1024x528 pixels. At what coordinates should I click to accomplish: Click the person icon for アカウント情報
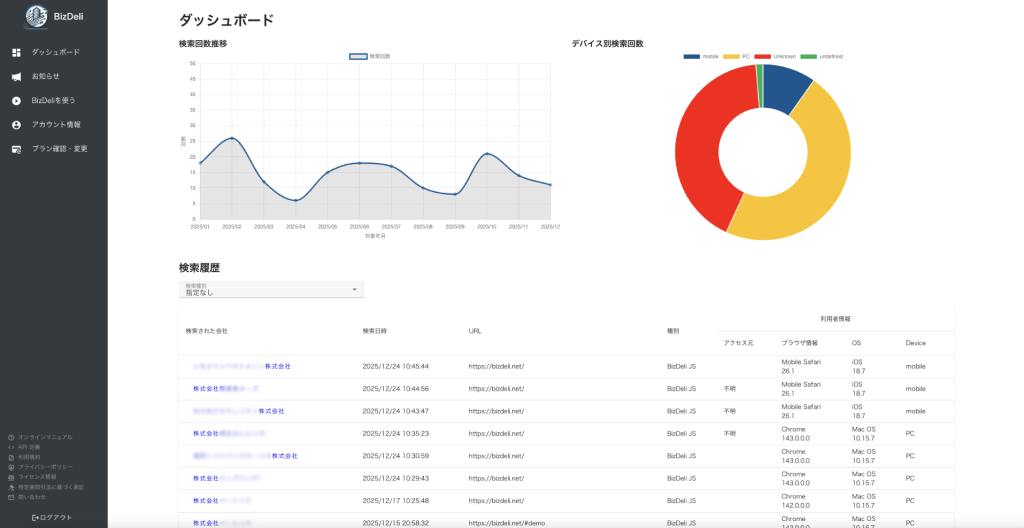point(16,125)
